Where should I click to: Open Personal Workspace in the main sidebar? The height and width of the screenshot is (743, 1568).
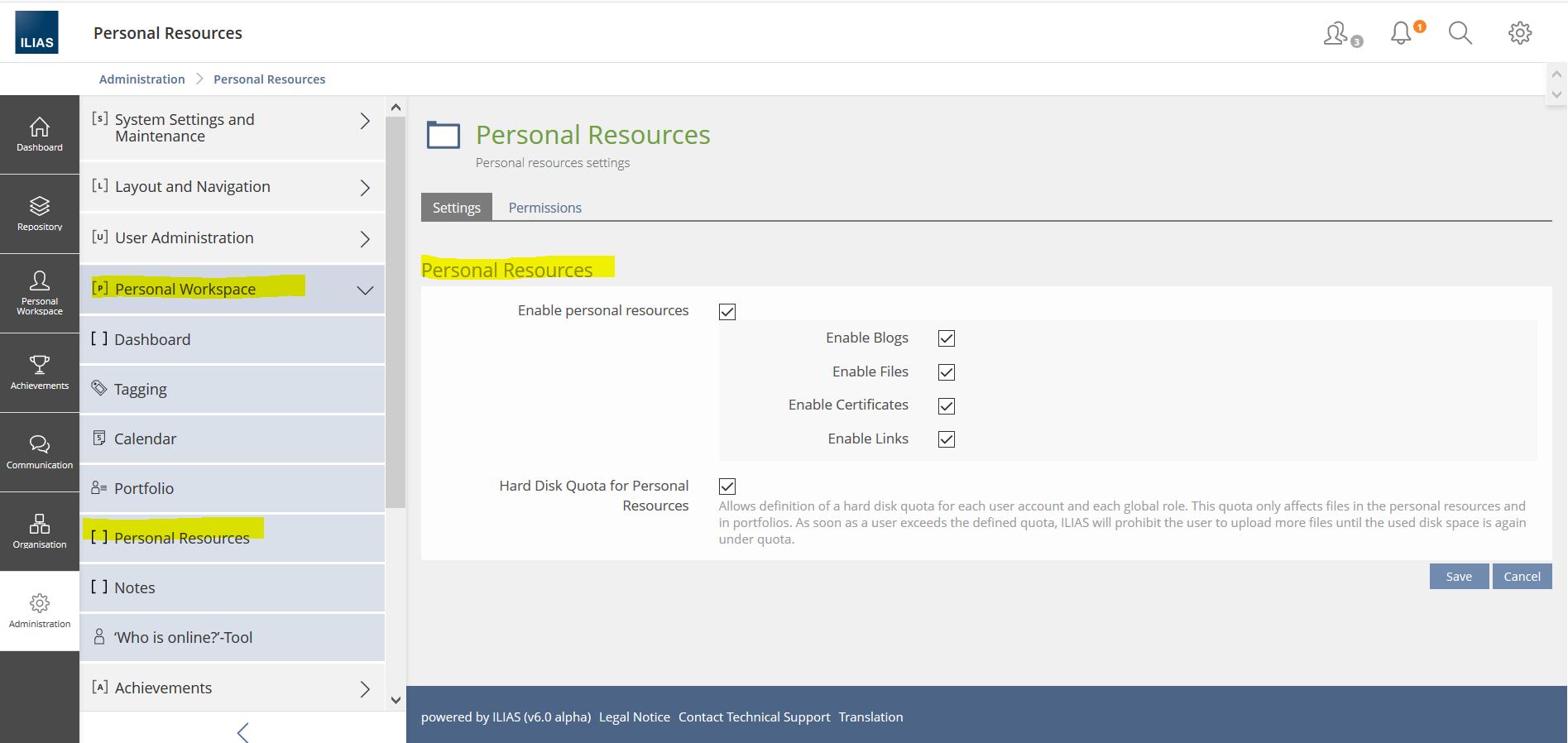40,294
